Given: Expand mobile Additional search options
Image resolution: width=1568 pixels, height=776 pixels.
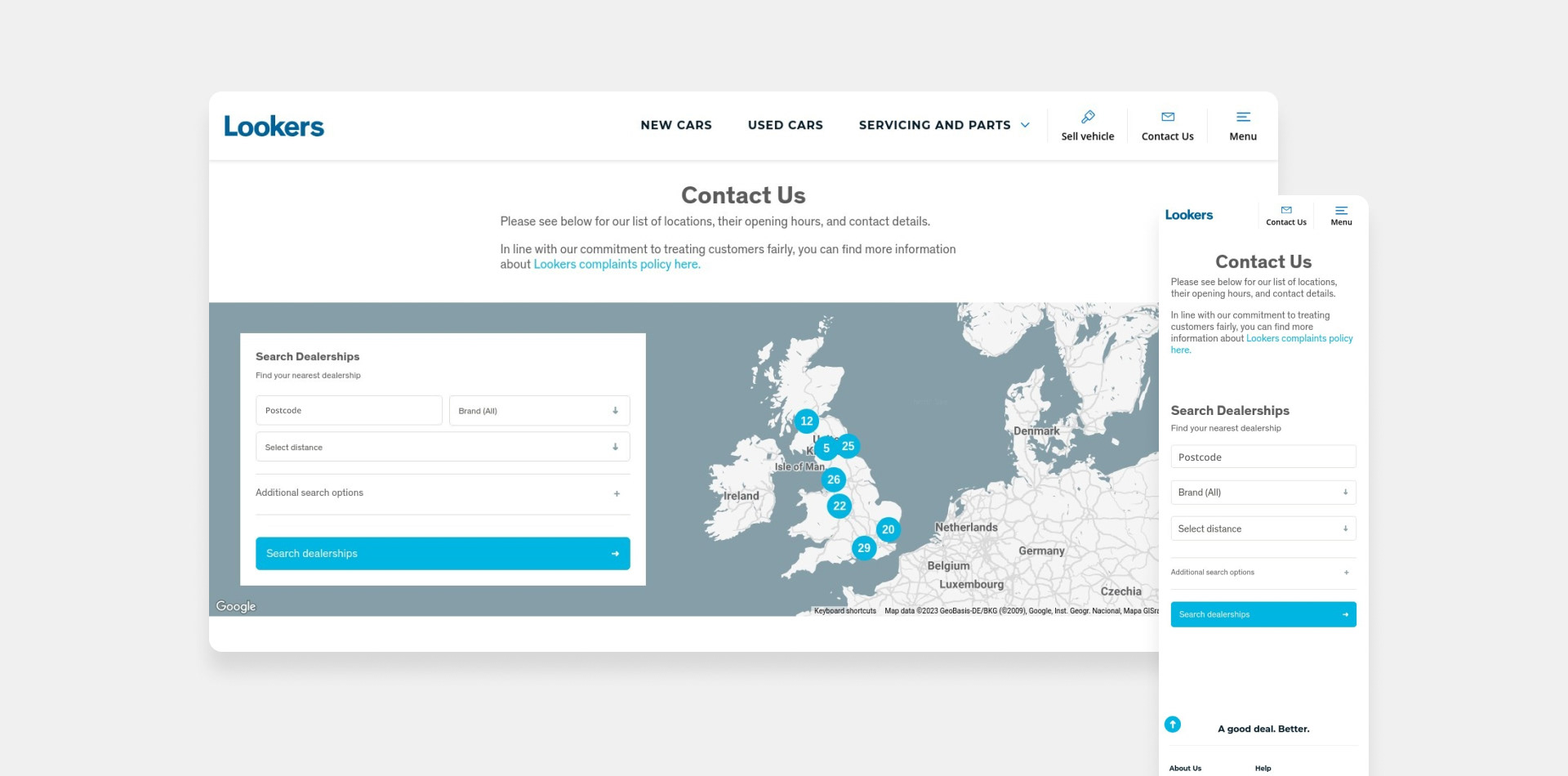Looking at the screenshot, I should (1263, 573).
